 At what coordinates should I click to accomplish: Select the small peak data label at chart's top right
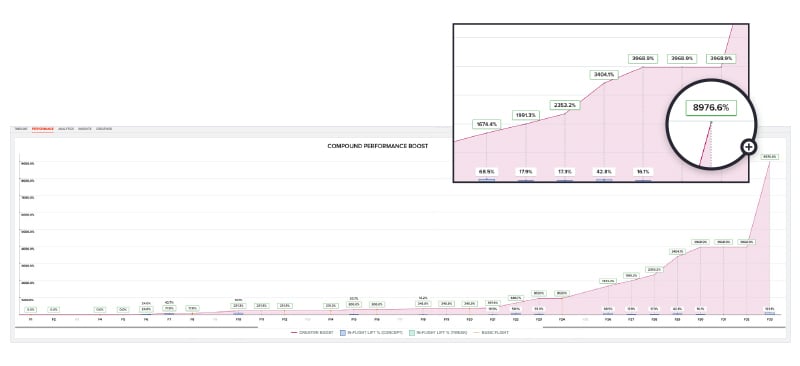pyautogui.click(x=770, y=157)
